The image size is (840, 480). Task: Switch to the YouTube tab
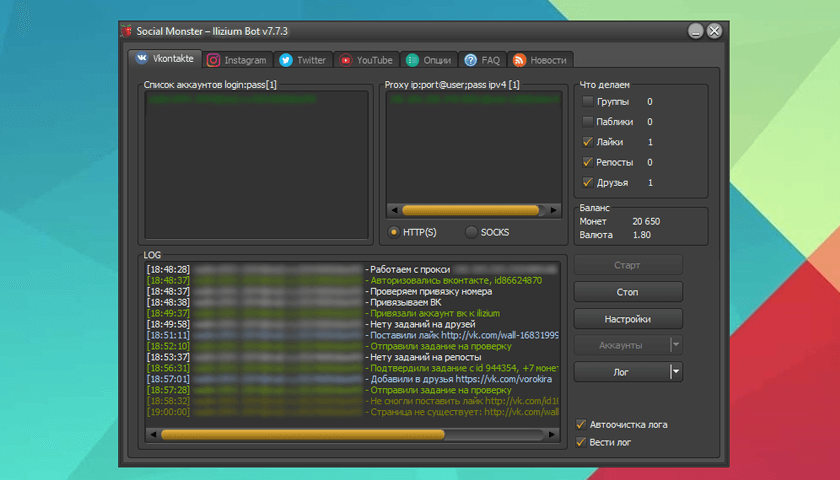tap(368, 60)
